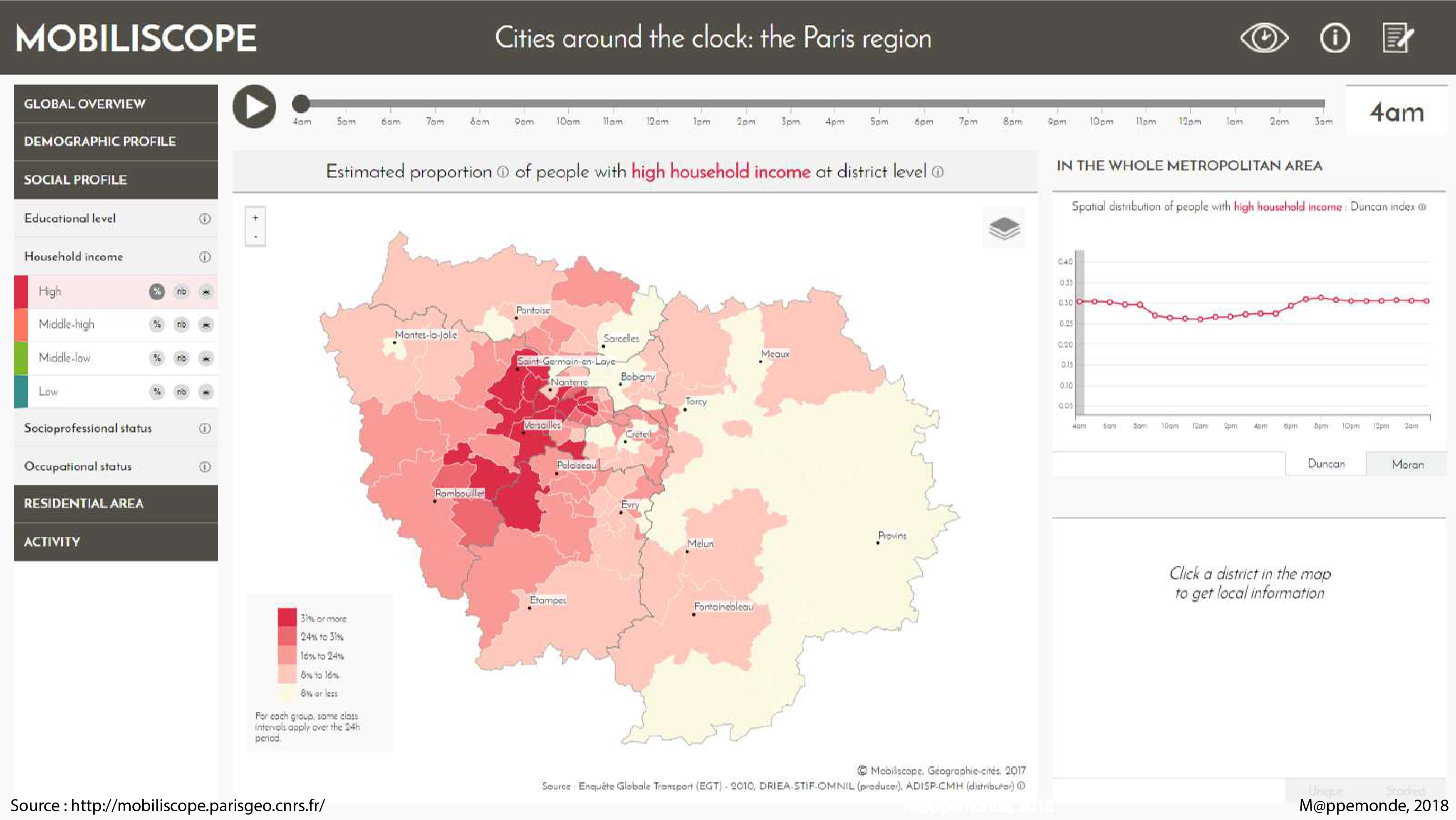The image size is (1456, 820).
Task: Open the notes edit icon in header
Action: (1398, 38)
